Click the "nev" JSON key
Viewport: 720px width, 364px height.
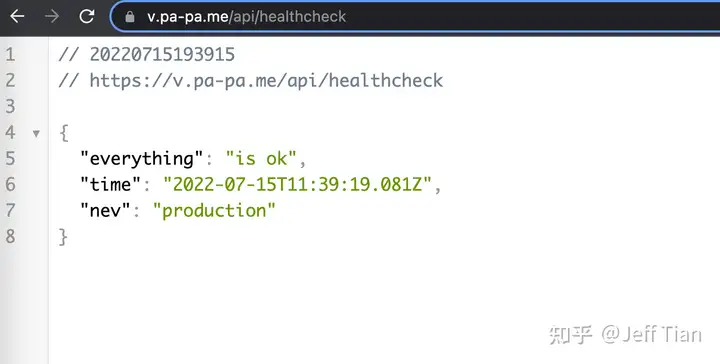[x=105, y=210]
